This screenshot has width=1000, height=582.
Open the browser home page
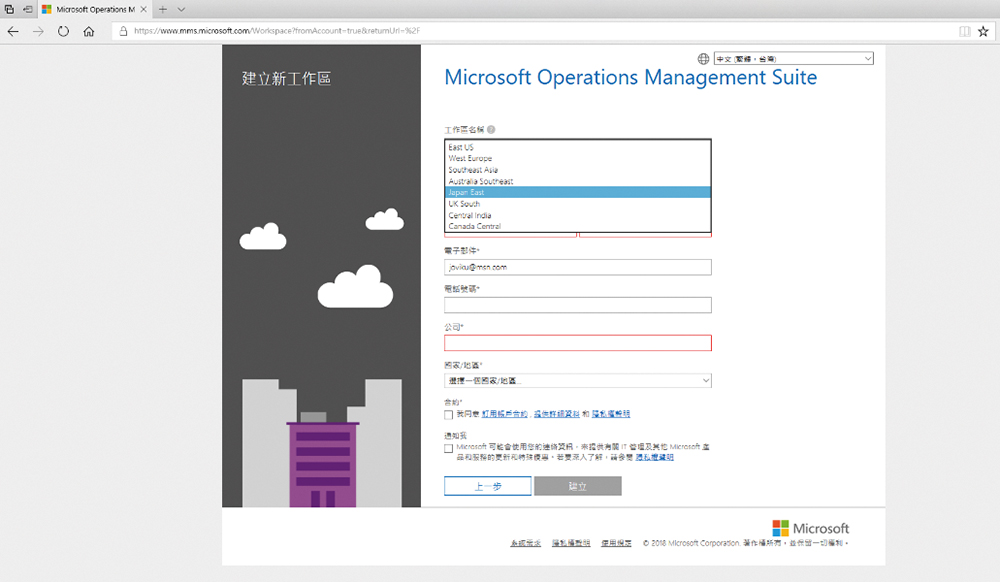point(89,31)
